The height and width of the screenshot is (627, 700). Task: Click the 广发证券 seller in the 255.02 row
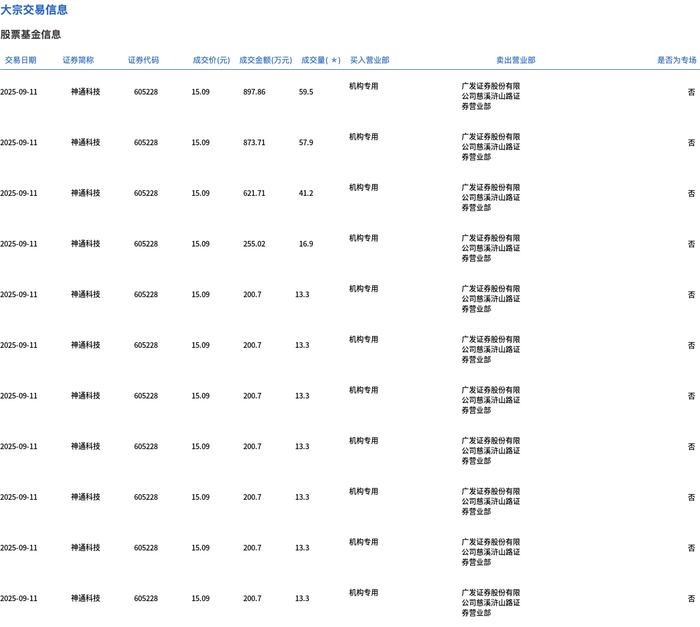tap(491, 248)
